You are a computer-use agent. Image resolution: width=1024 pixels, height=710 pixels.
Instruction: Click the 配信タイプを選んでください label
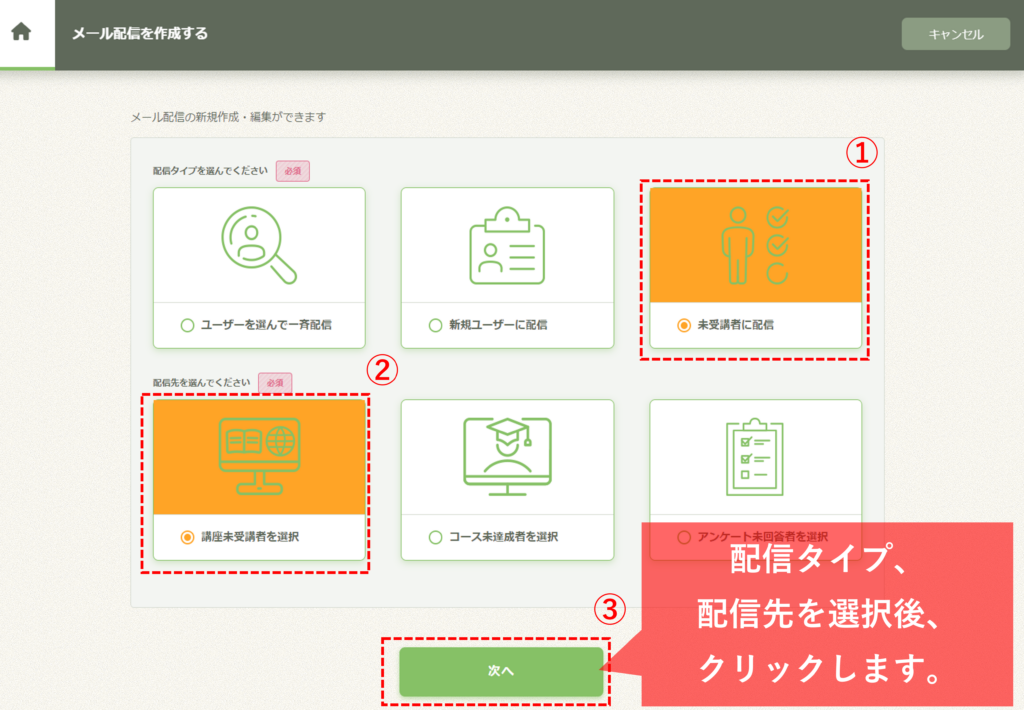[210, 170]
